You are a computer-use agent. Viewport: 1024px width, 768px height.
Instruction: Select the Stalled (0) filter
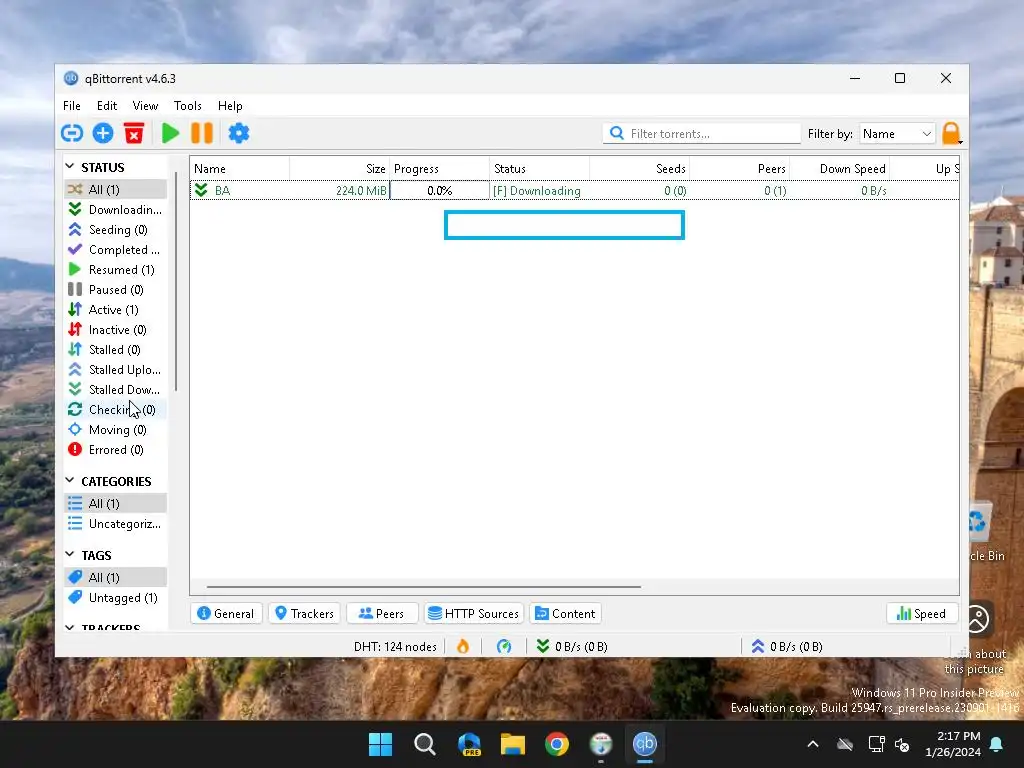116,350
